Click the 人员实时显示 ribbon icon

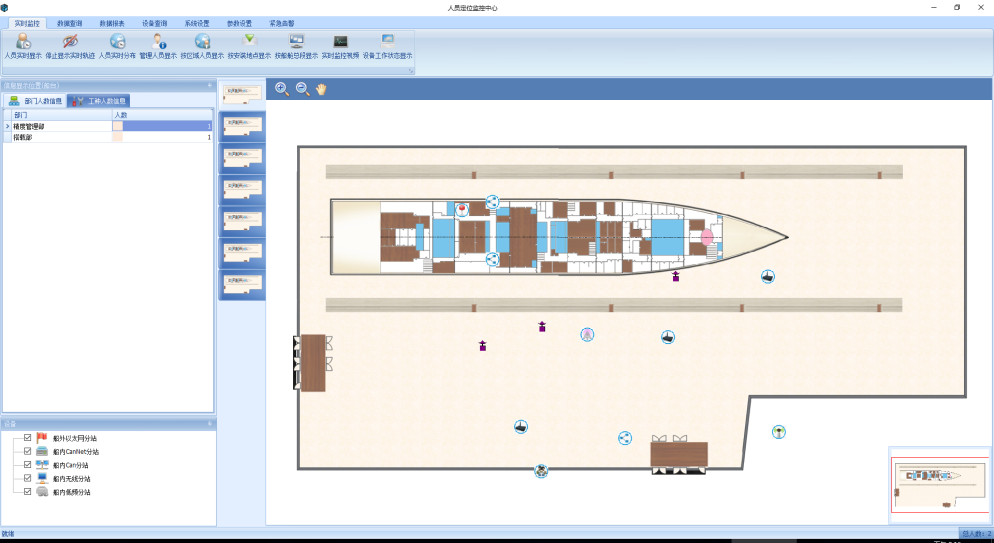click(24, 42)
